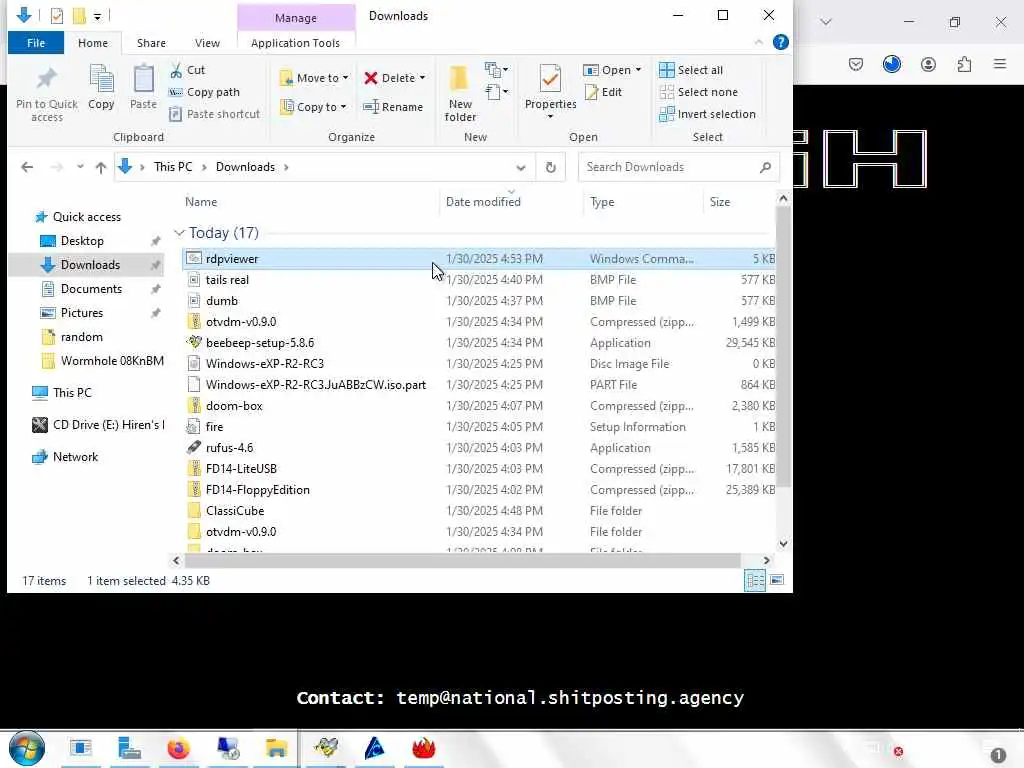The image size is (1024, 768).
Task: Open the File ribbon tab
Action: [36, 43]
